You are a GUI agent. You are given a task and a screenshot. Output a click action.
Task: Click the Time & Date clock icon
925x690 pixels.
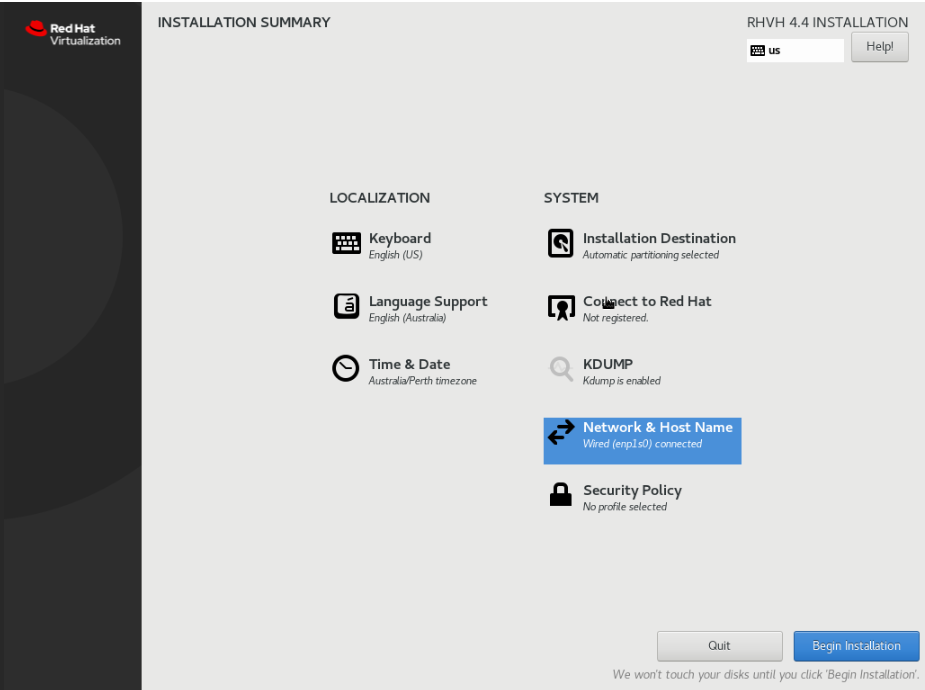[346, 369]
